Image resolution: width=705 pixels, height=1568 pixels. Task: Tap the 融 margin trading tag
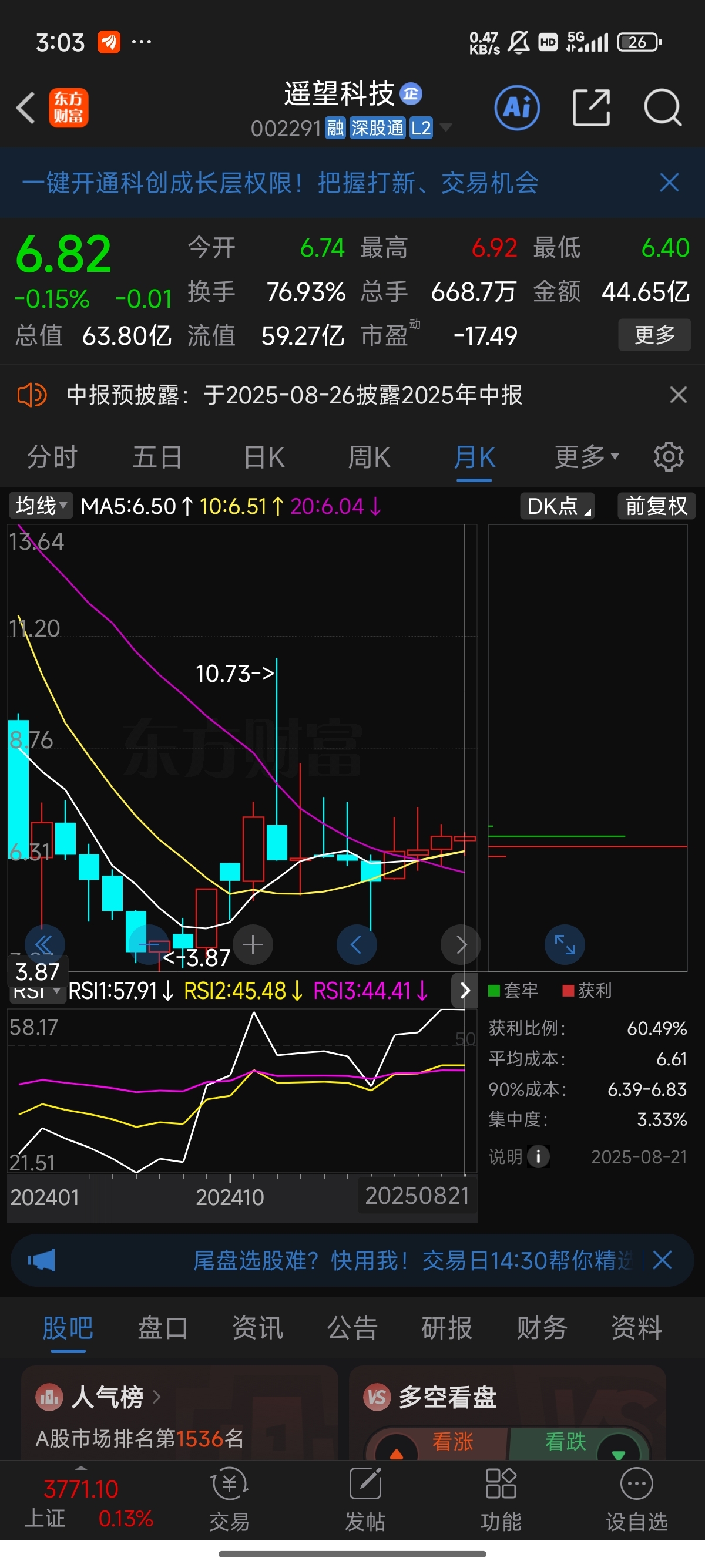click(335, 128)
